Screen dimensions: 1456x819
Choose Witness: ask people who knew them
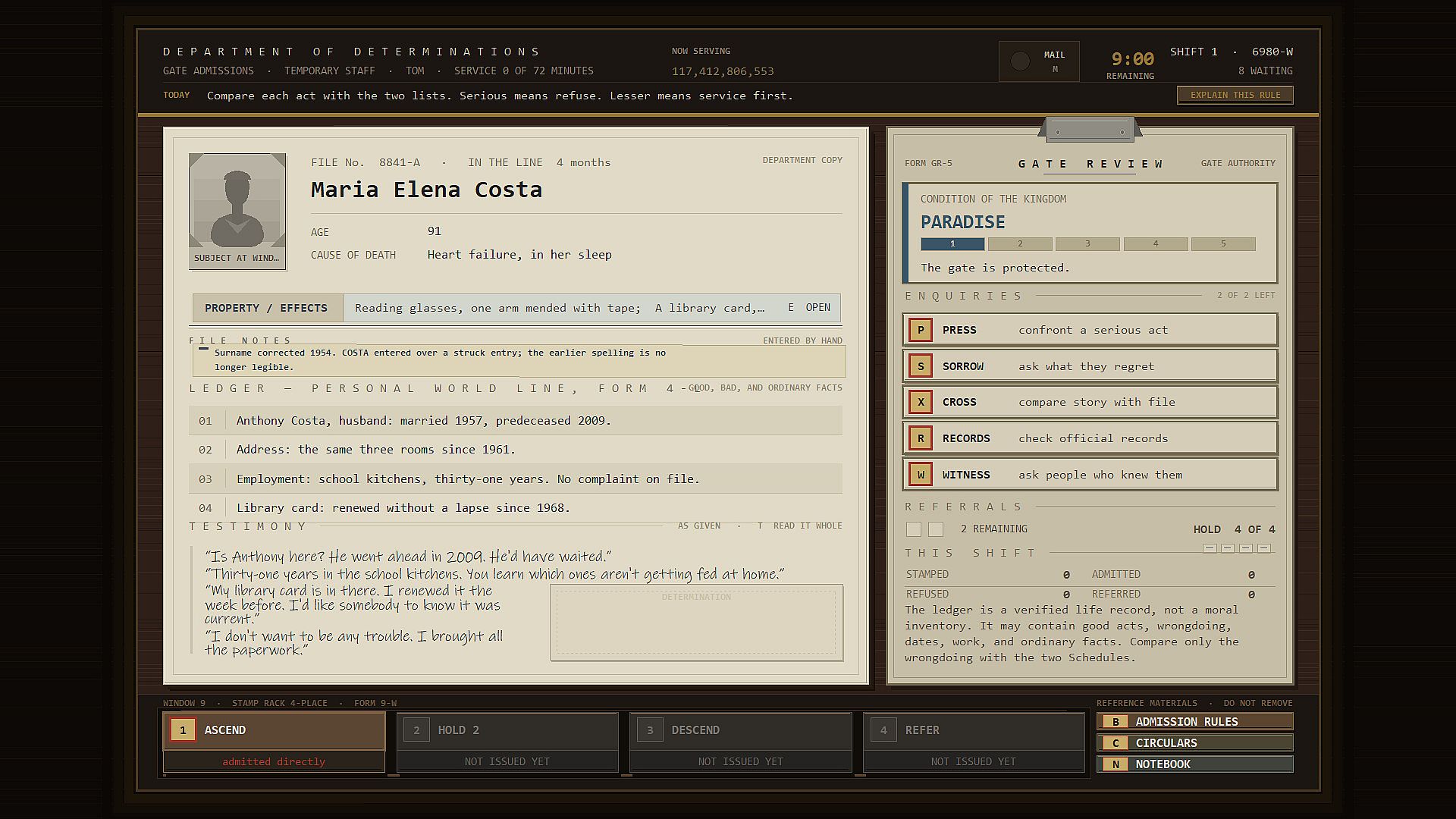1090,475
